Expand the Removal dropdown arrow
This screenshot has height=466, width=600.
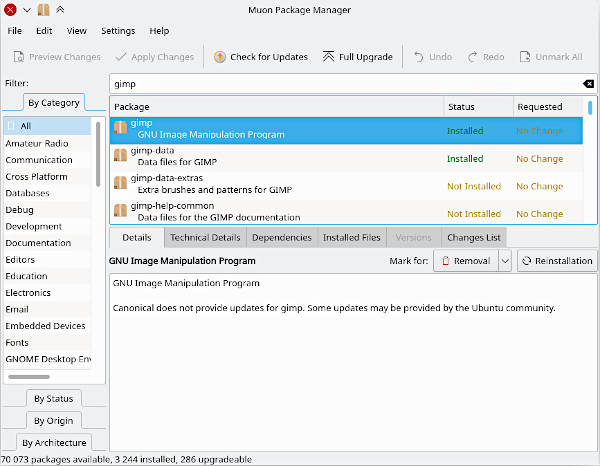(x=505, y=261)
